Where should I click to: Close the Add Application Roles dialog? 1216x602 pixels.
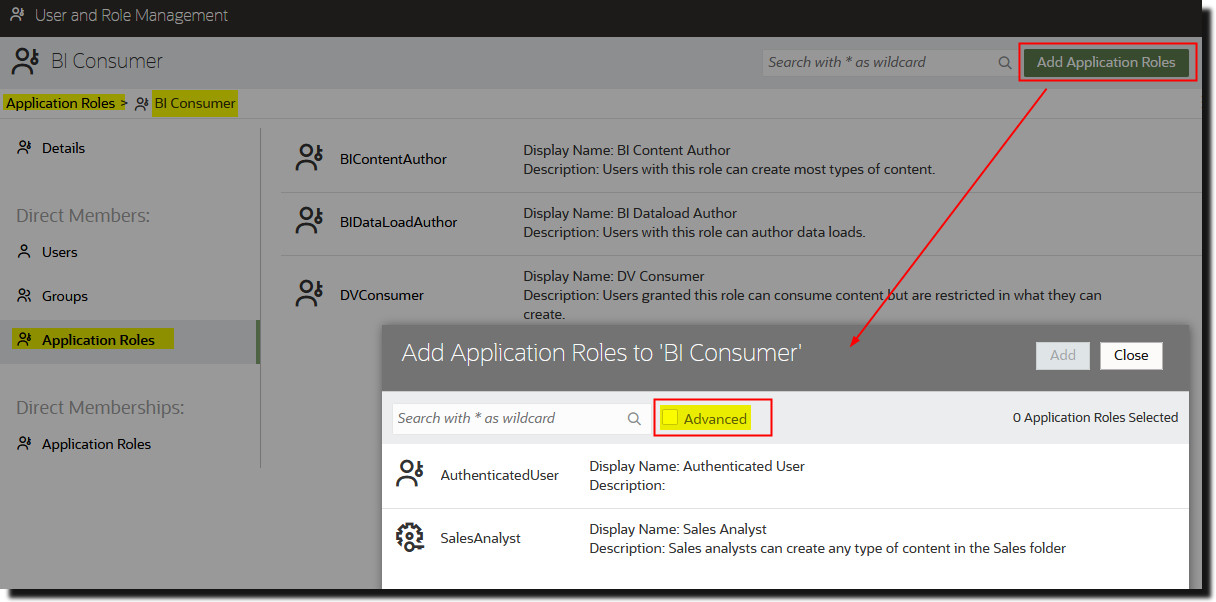(x=1131, y=355)
